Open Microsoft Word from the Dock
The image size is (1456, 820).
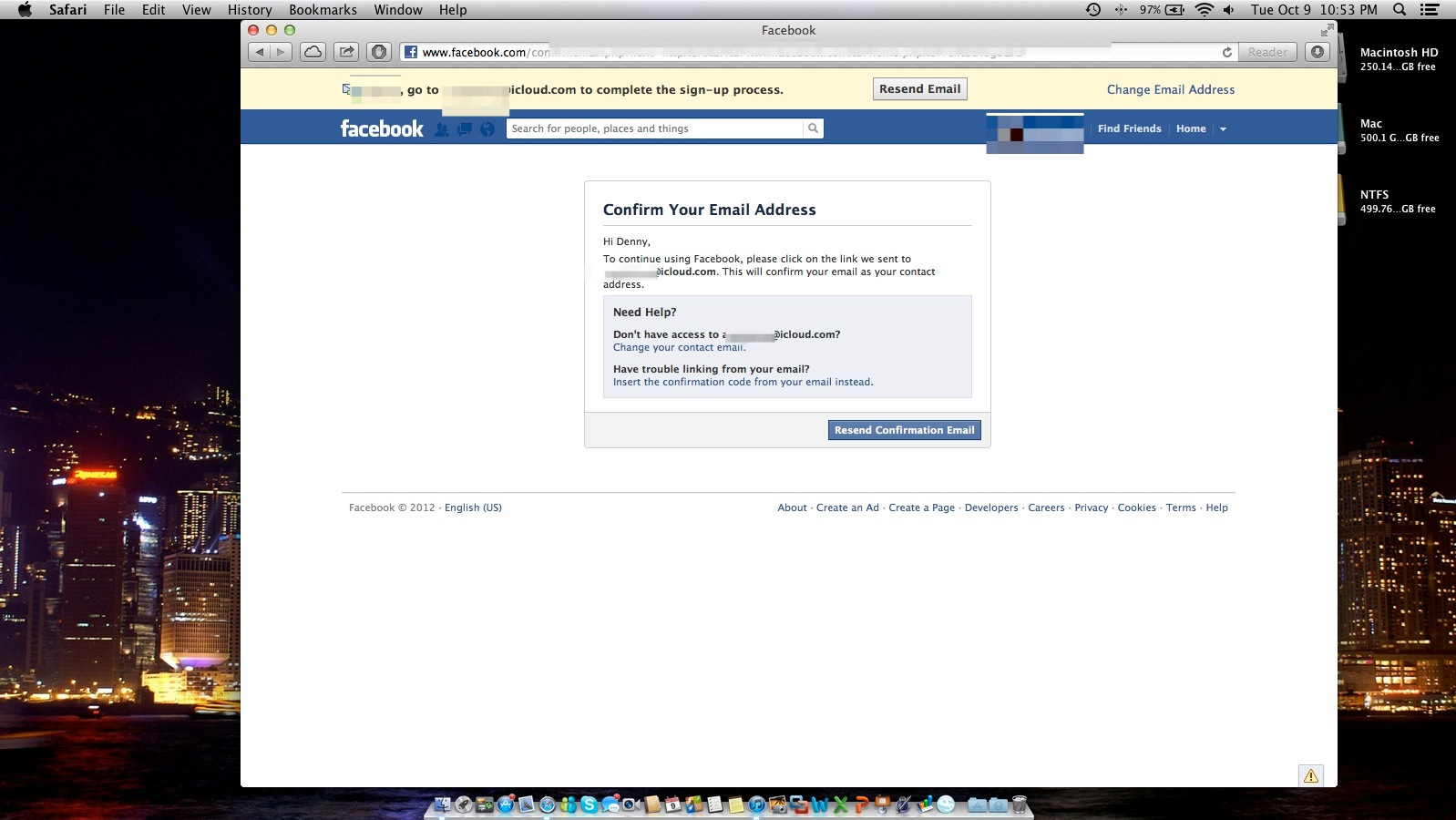[x=820, y=805]
